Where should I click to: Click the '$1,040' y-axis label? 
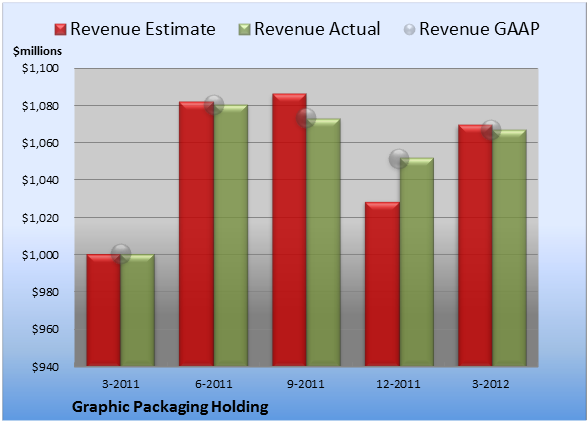40,180
